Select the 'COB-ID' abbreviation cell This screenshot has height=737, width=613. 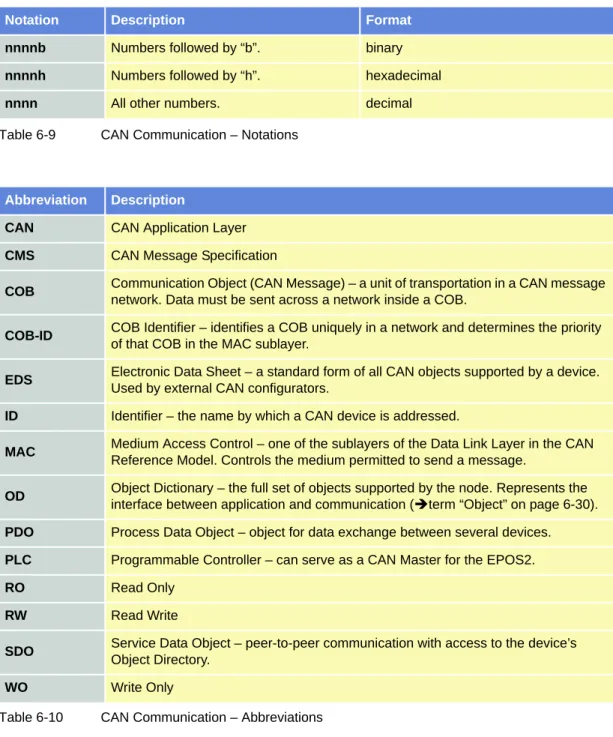(52, 336)
